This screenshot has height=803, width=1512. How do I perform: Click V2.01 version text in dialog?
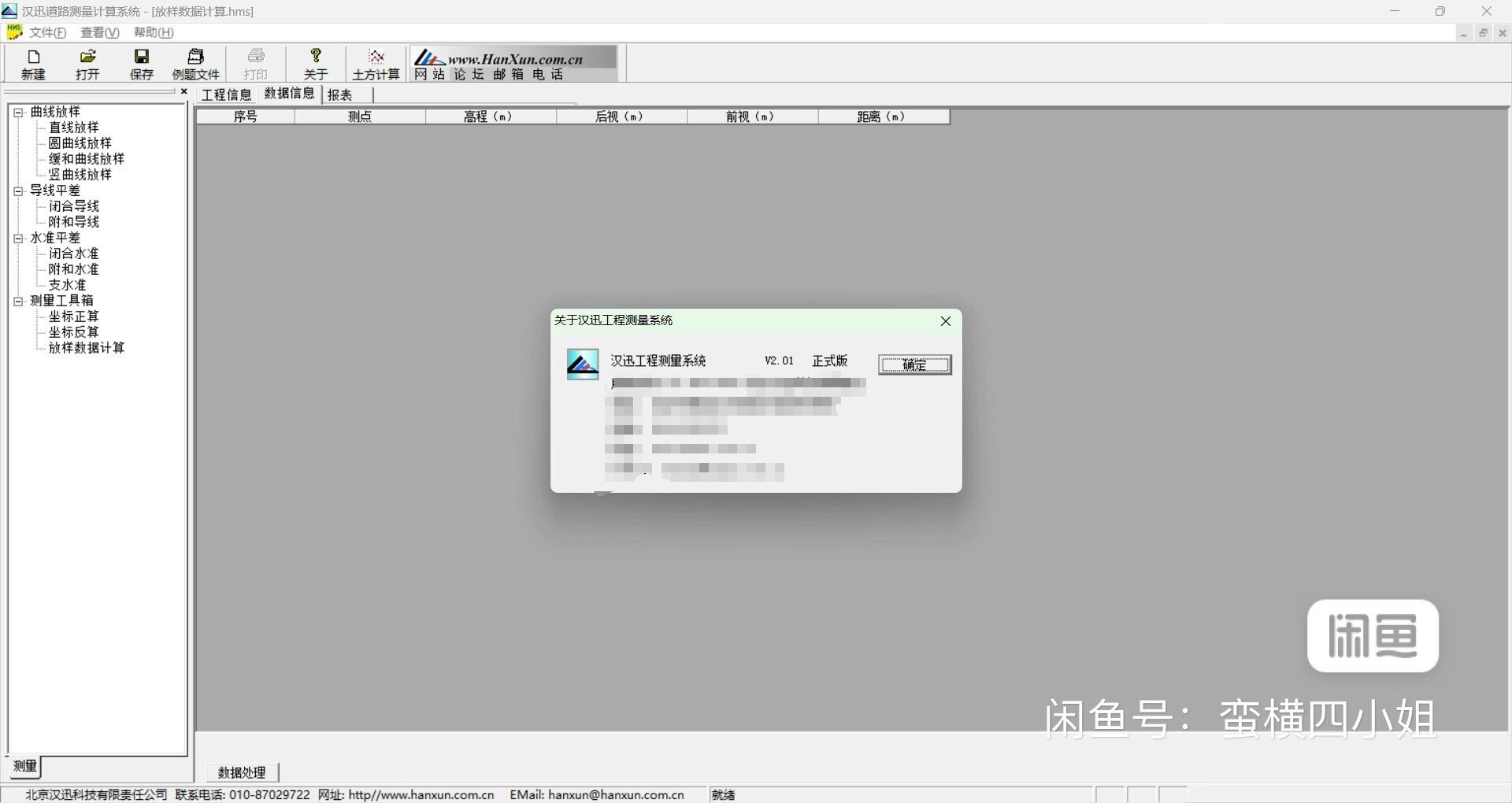click(779, 361)
